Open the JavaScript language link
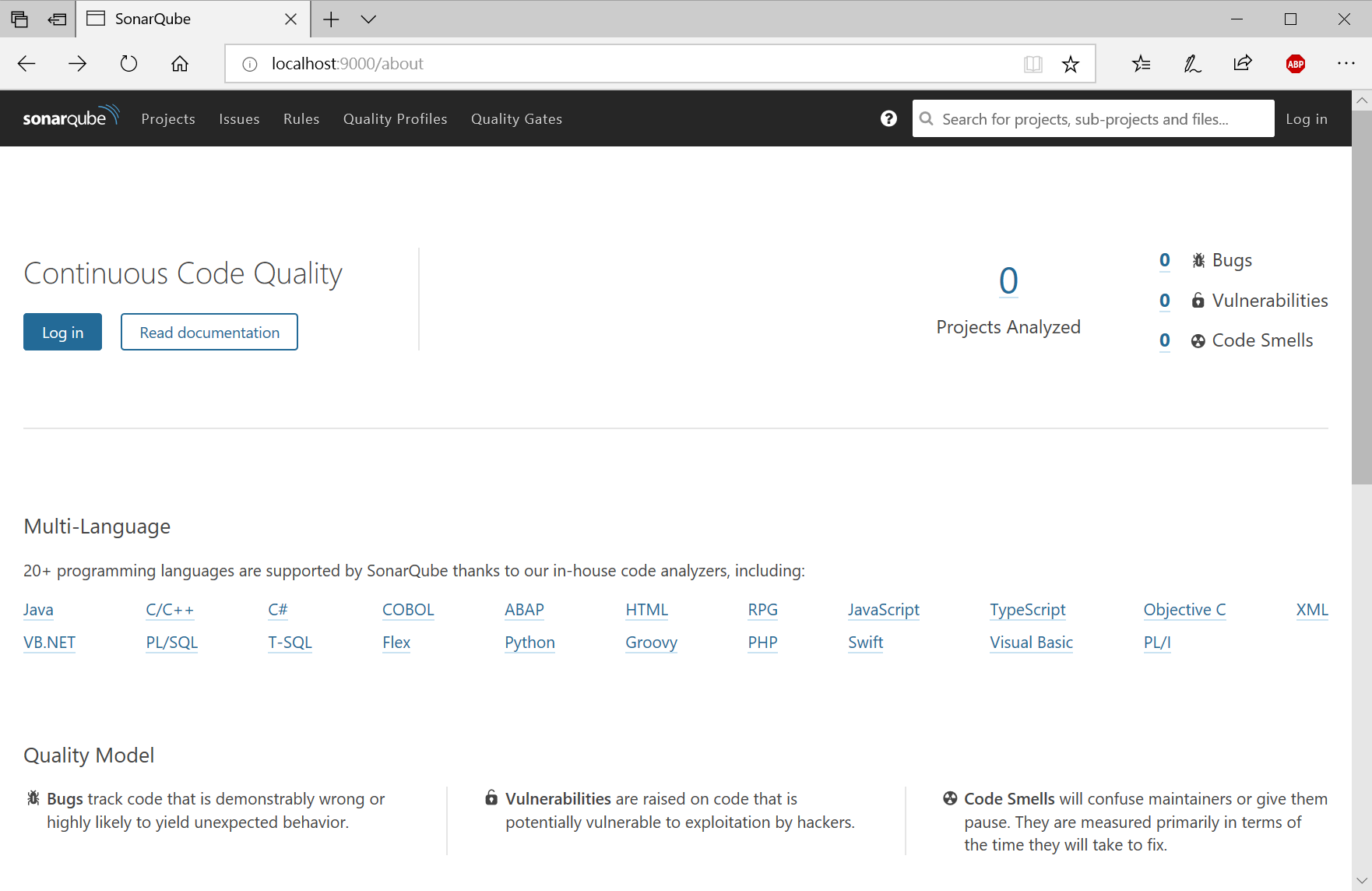Image resolution: width=1372 pixels, height=891 pixels. pos(884,610)
